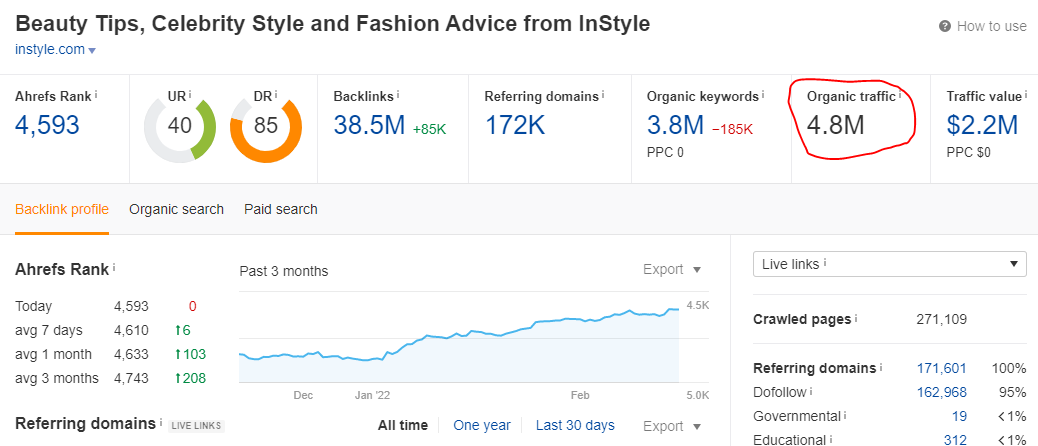Click the 271,109 crawled pages value
Image resolution: width=1038 pixels, height=446 pixels.
(x=941, y=320)
